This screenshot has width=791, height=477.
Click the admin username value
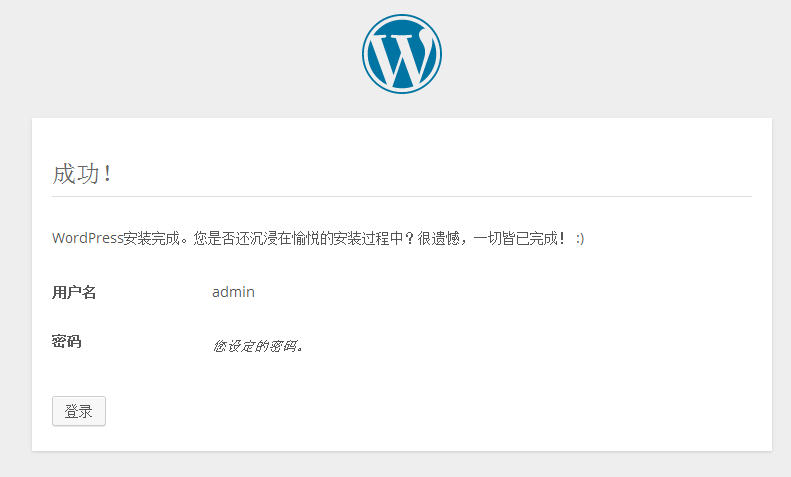point(233,292)
